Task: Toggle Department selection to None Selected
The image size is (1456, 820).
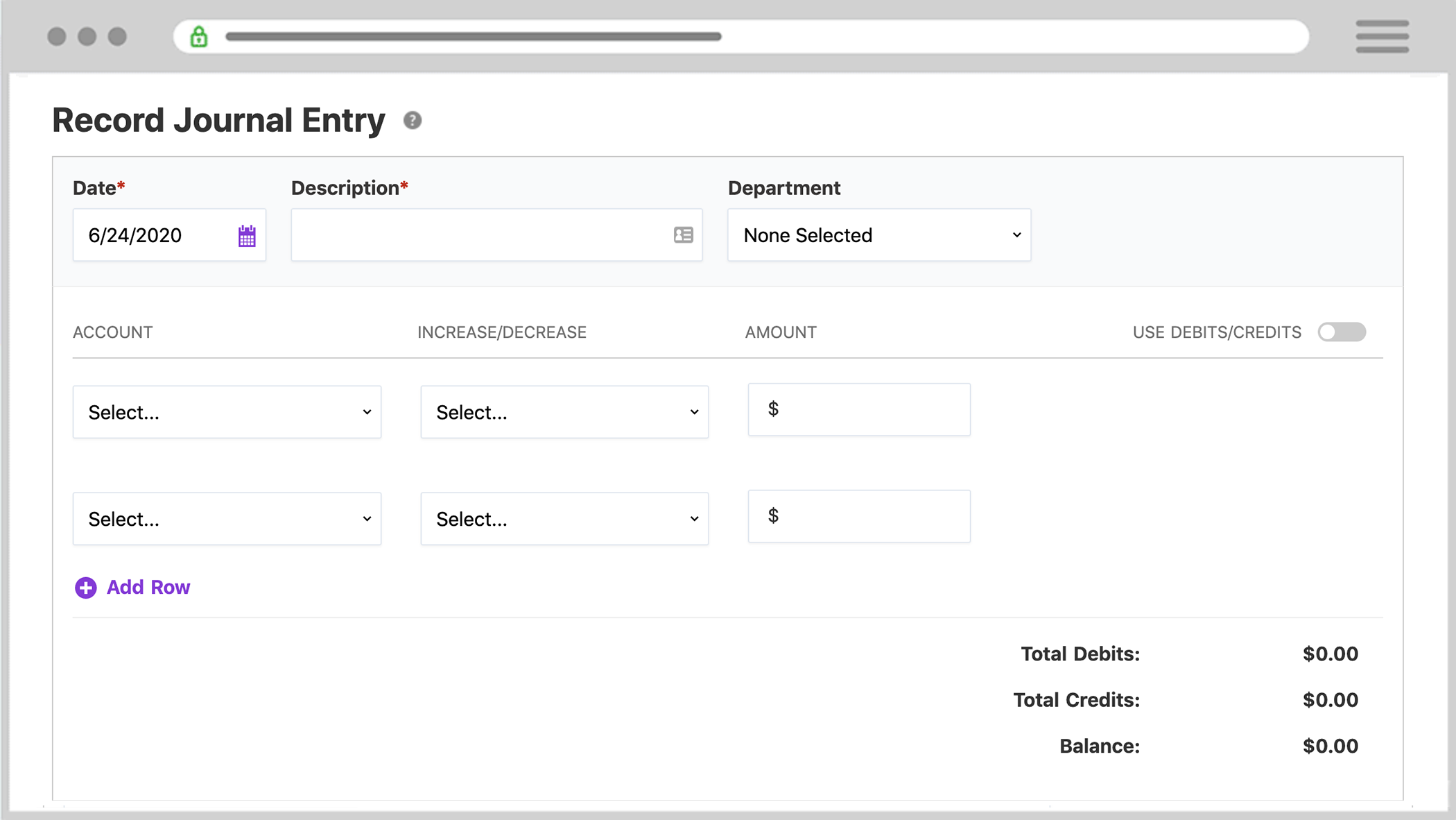Action: coord(879,235)
